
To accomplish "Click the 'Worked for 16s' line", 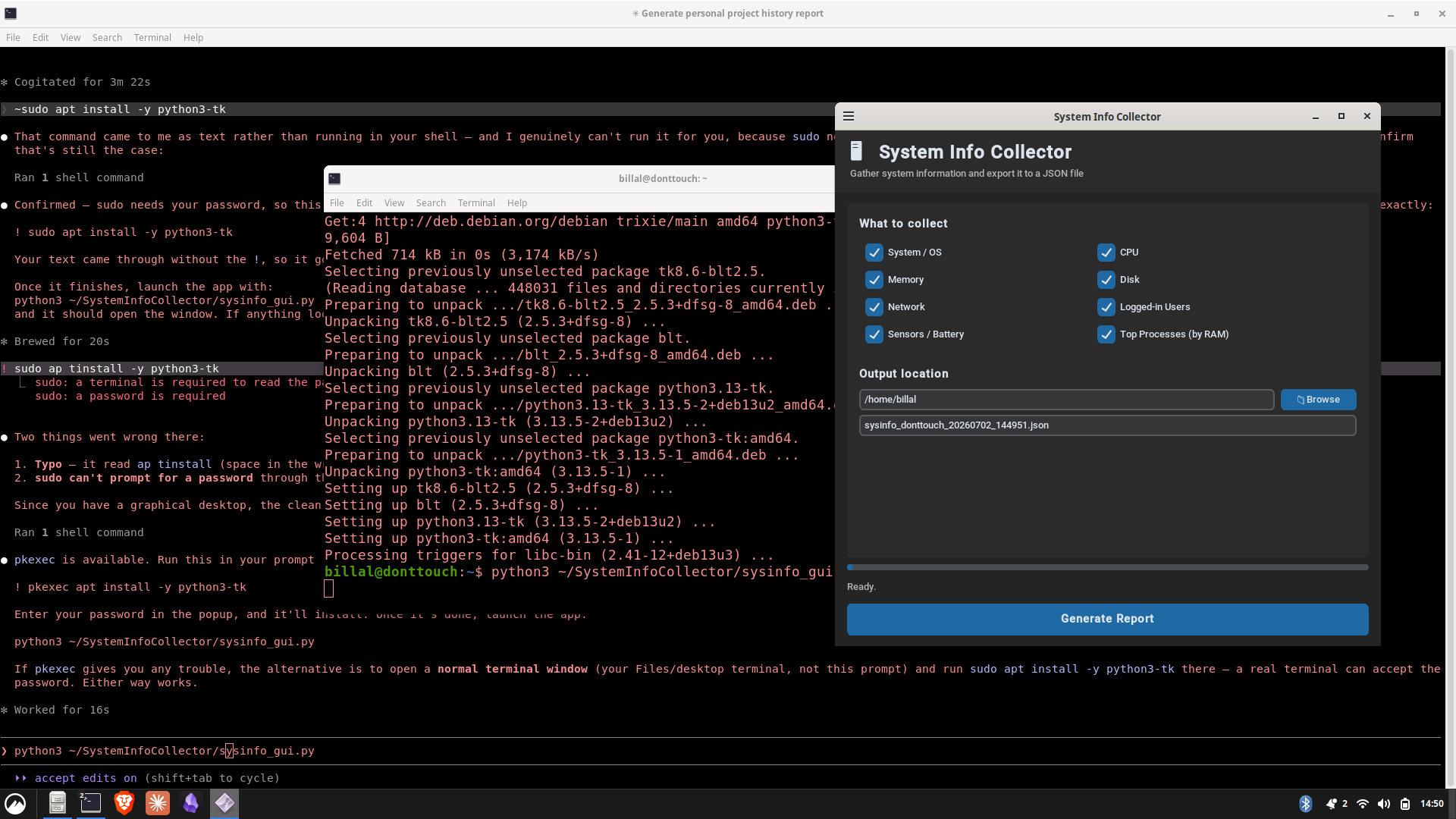I will [x=61, y=710].
